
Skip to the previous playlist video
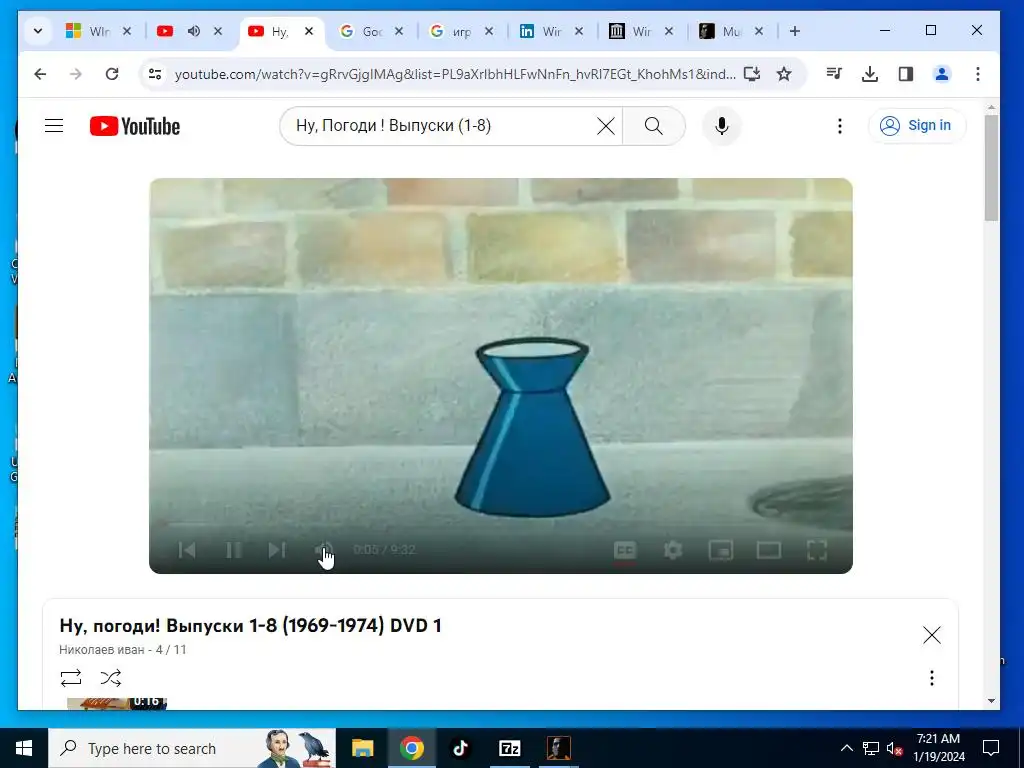coord(187,550)
